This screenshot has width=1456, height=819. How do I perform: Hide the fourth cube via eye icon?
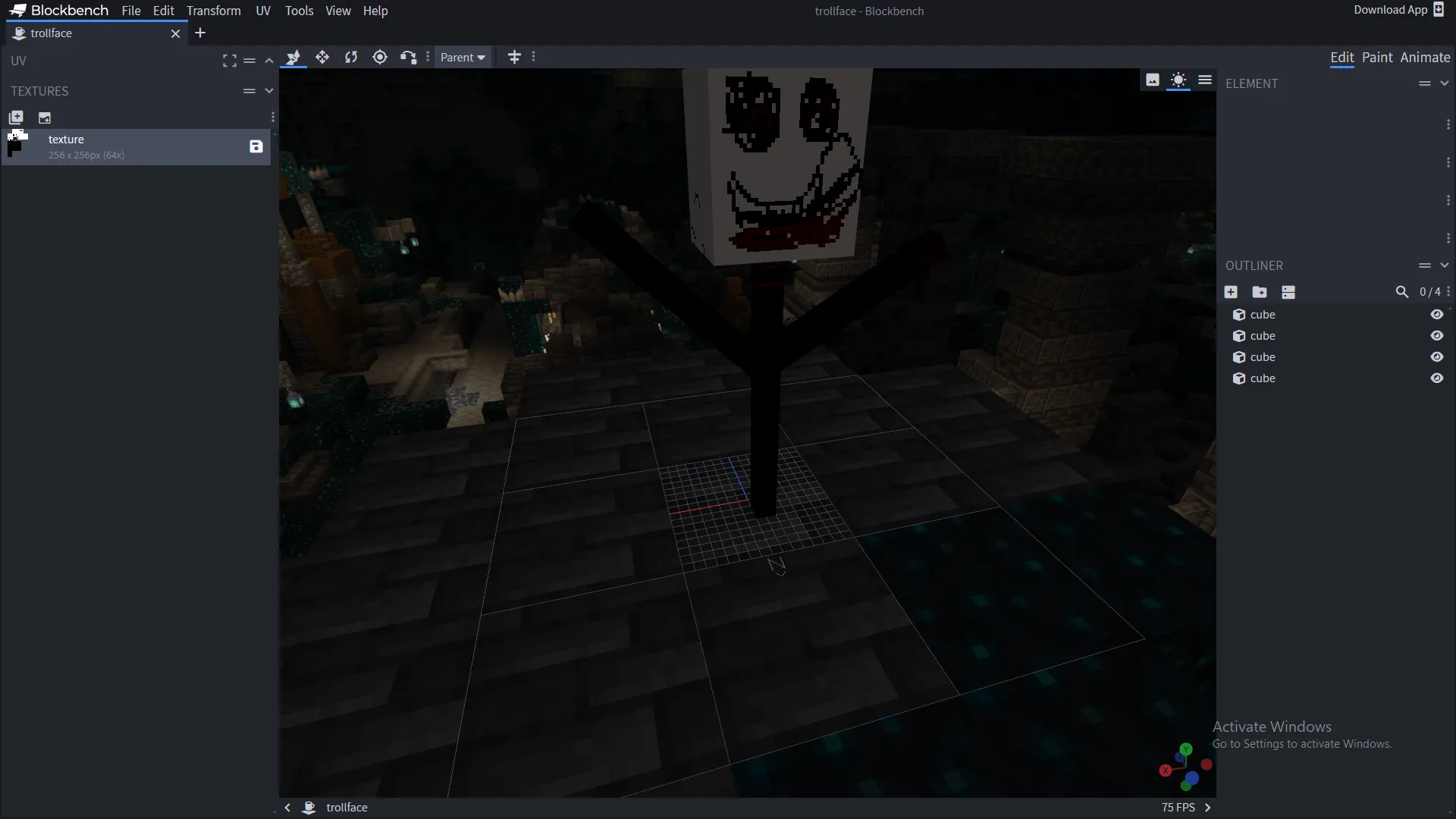pos(1437,378)
